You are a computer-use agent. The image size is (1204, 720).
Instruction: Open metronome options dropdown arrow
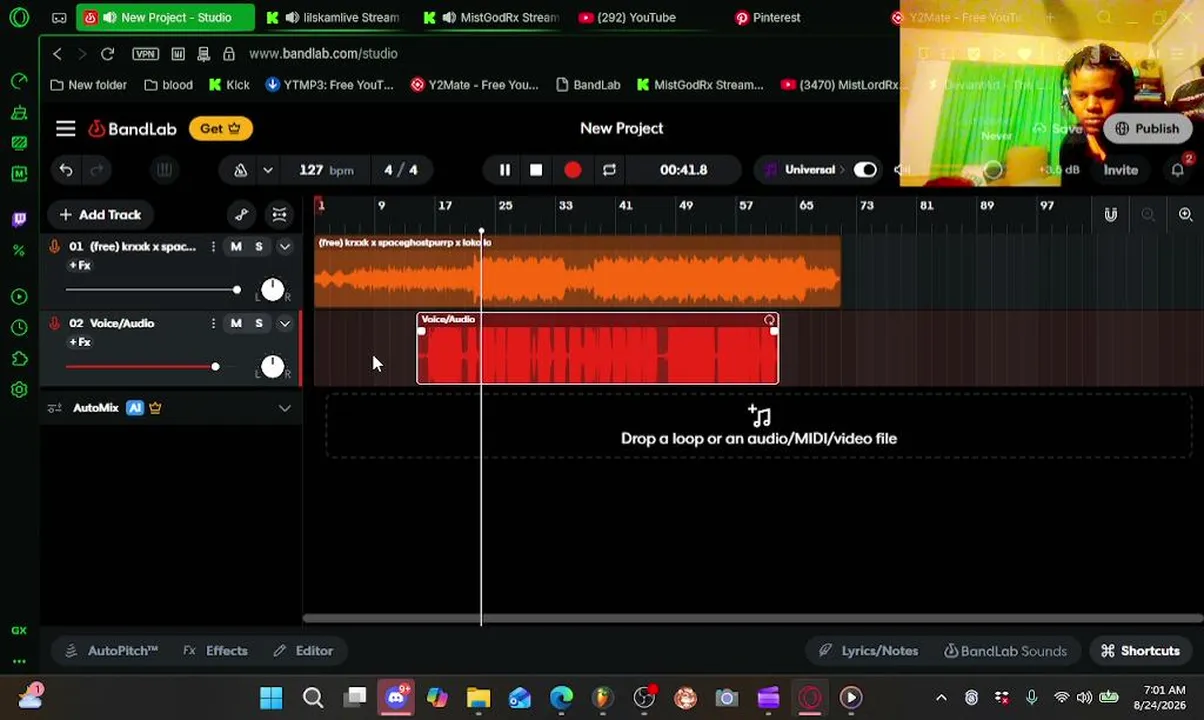pyautogui.click(x=267, y=170)
